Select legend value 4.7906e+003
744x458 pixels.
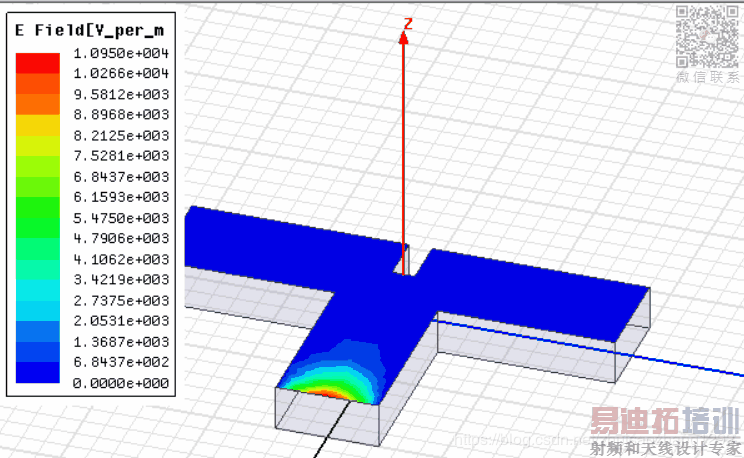point(121,239)
